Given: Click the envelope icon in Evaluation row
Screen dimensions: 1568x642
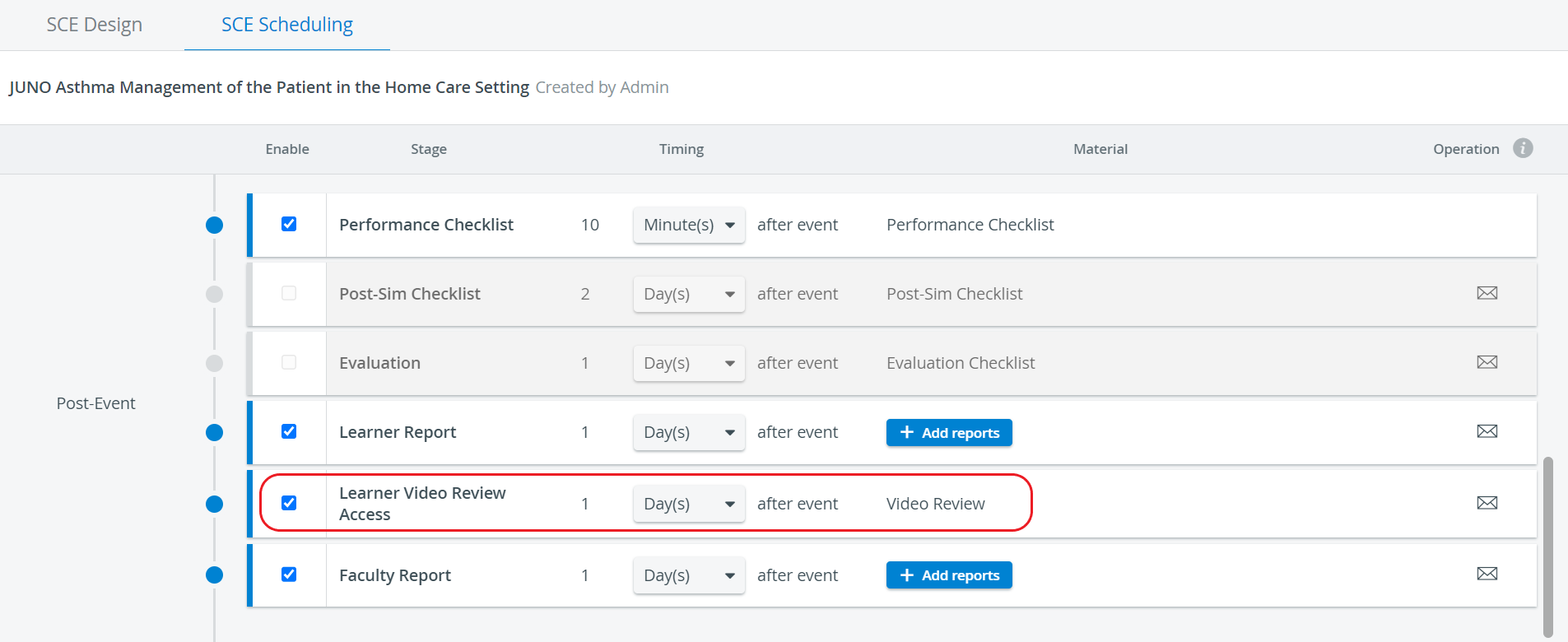Looking at the screenshot, I should coord(1487,362).
